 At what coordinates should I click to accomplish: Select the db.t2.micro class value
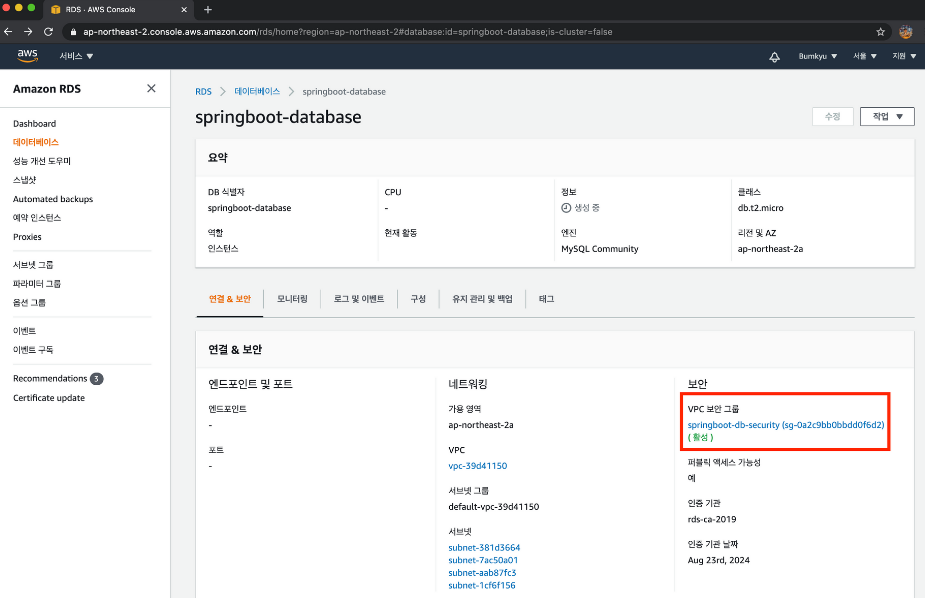[760, 208]
